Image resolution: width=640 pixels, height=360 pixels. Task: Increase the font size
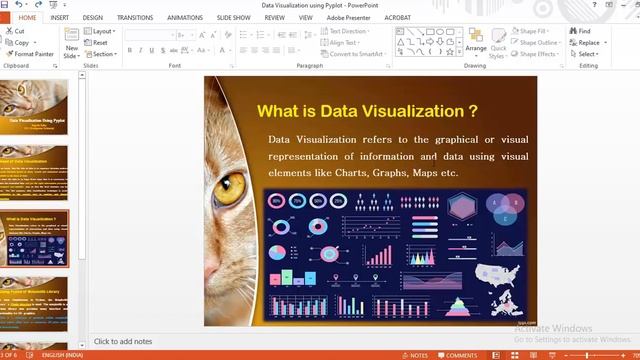coord(202,36)
